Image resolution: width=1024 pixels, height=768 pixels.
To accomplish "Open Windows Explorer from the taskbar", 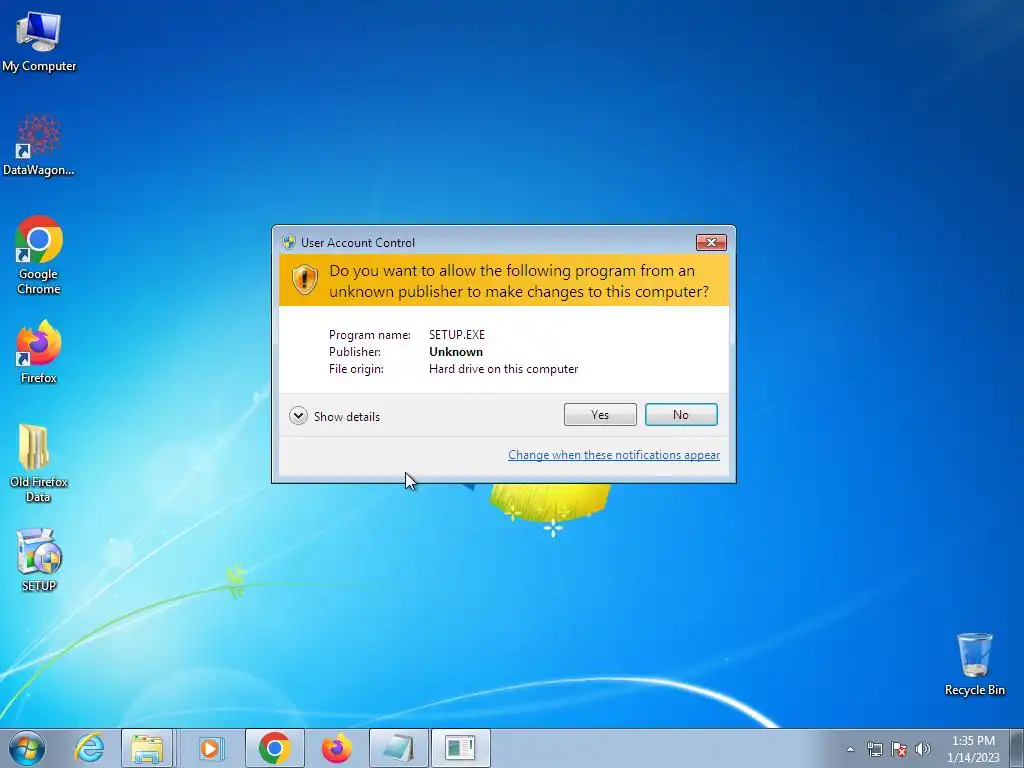I will [147, 748].
